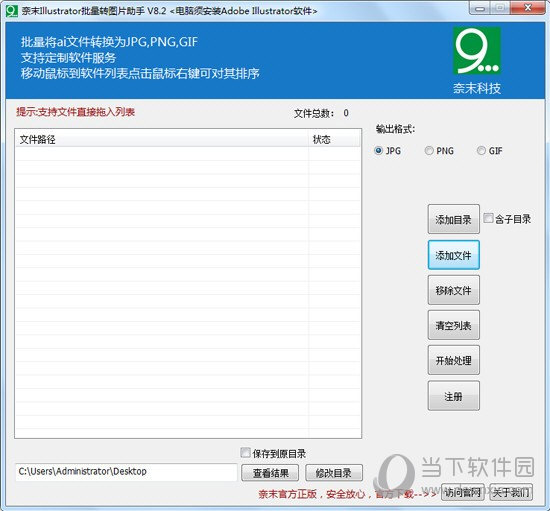Viewport: 550px width, 511px height.
Task: Click the 查看结果 button
Action: [270, 473]
